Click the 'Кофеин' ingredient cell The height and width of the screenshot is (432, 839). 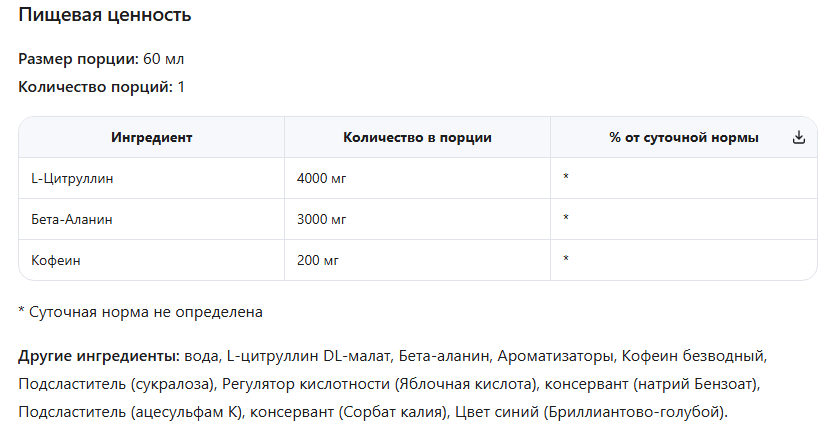(x=56, y=260)
